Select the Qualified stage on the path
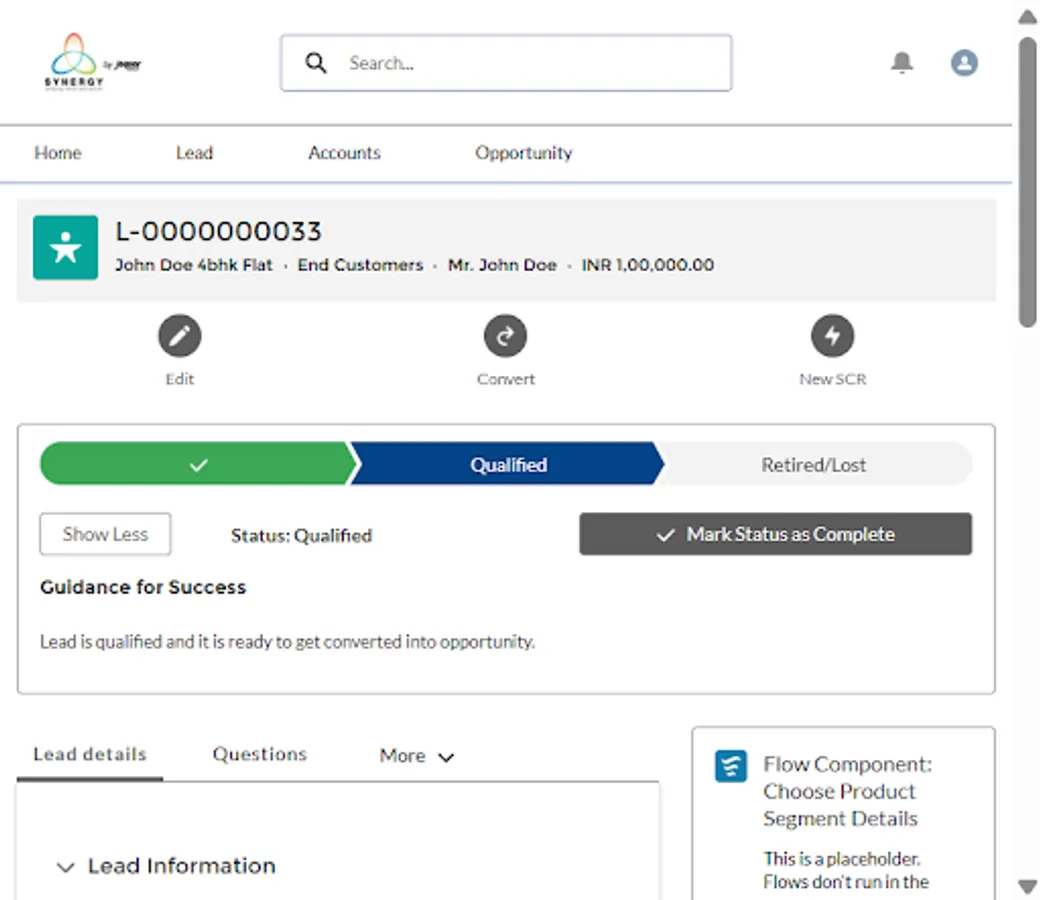The image size is (1040, 900). 509,464
